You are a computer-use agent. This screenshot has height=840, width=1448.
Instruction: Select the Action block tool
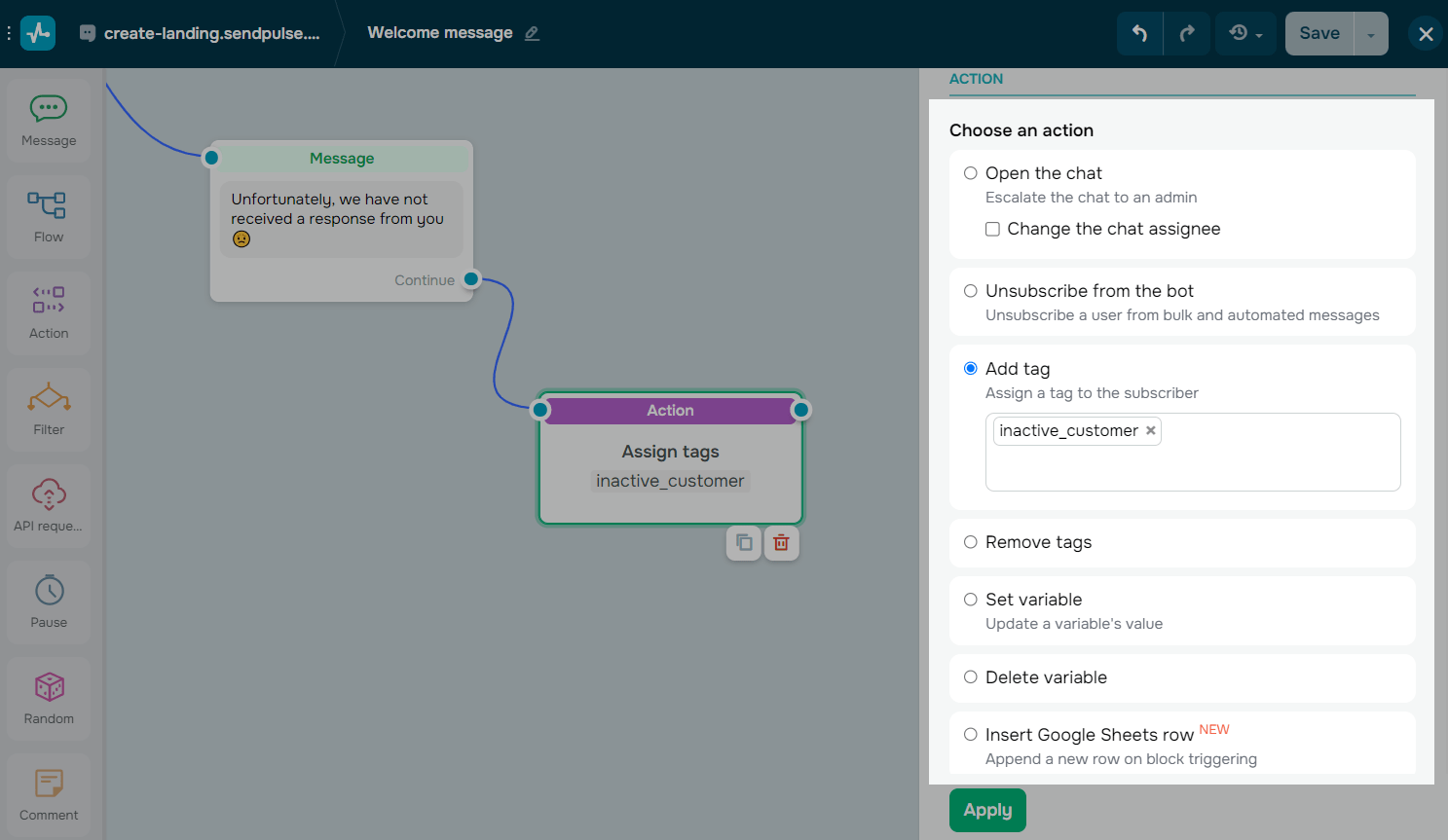tap(48, 311)
